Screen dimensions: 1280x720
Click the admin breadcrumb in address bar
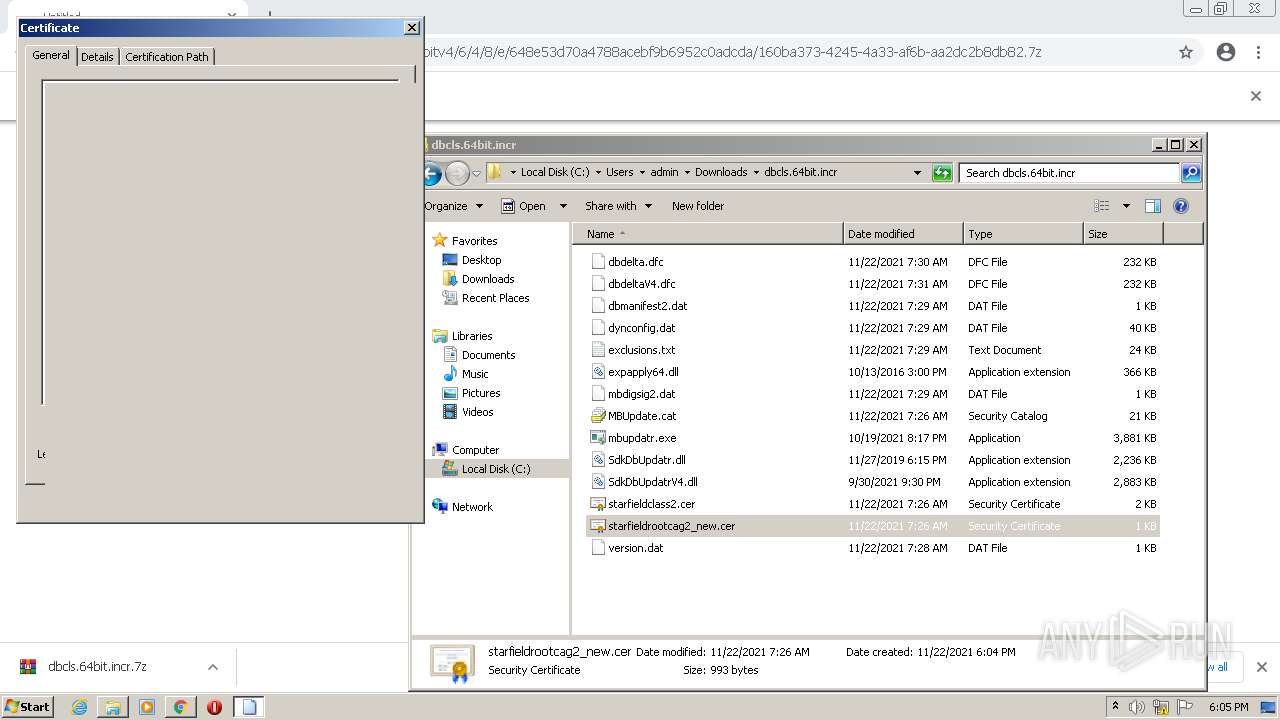664,172
